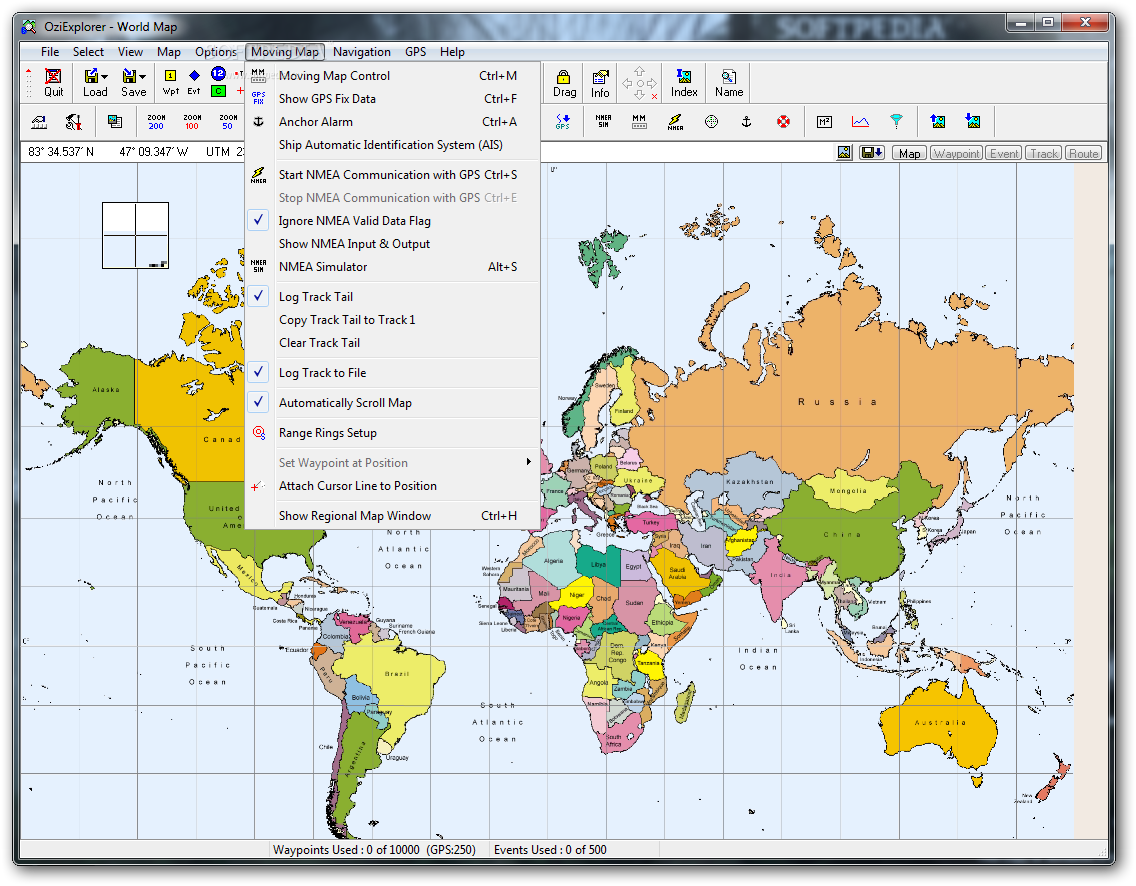Image resolution: width=1136 pixels, height=886 pixels.
Task: Set map zoom to 50
Action: pyautogui.click(x=228, y=122)
